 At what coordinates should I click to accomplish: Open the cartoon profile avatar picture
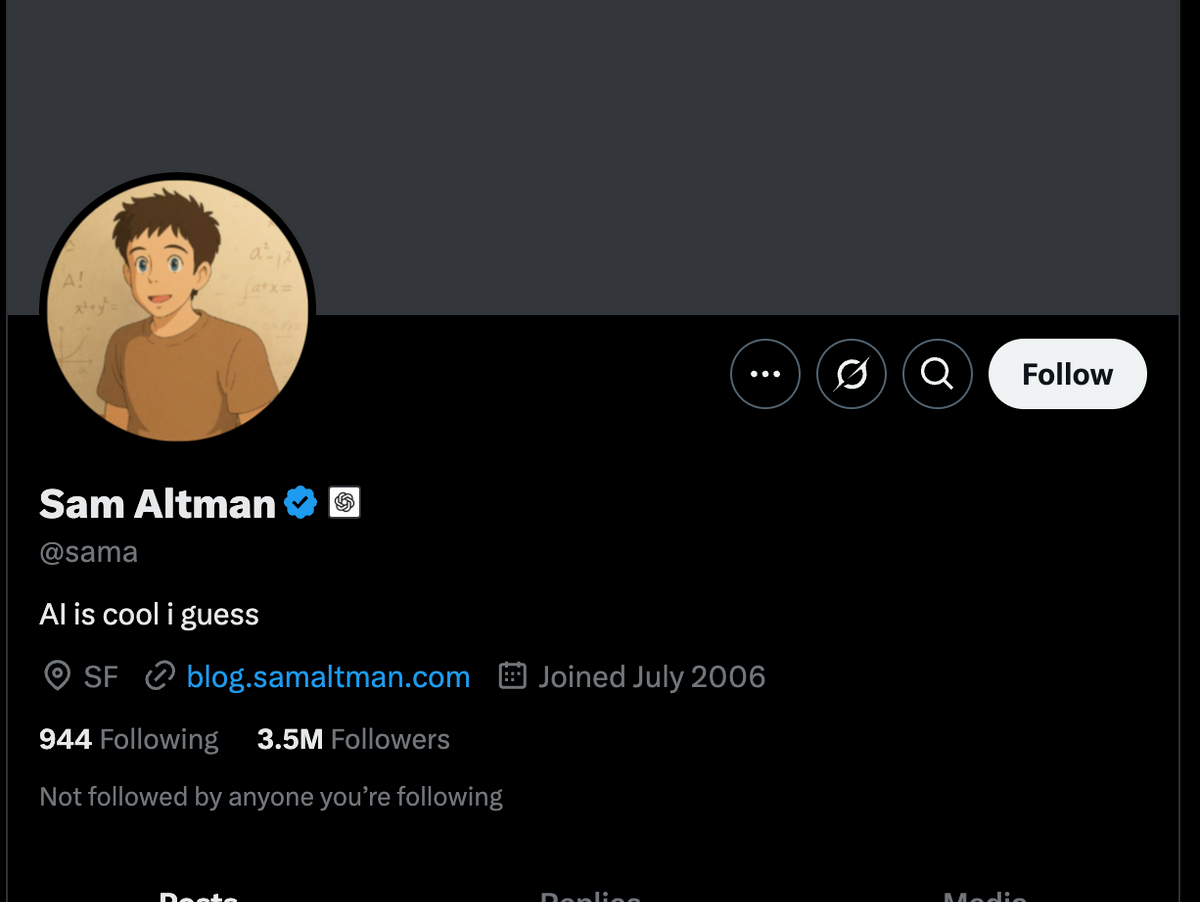click(177, 310)
